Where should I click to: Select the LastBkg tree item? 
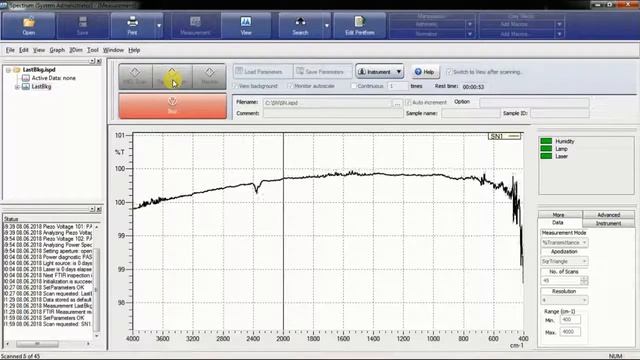click(x=41, y=87)
